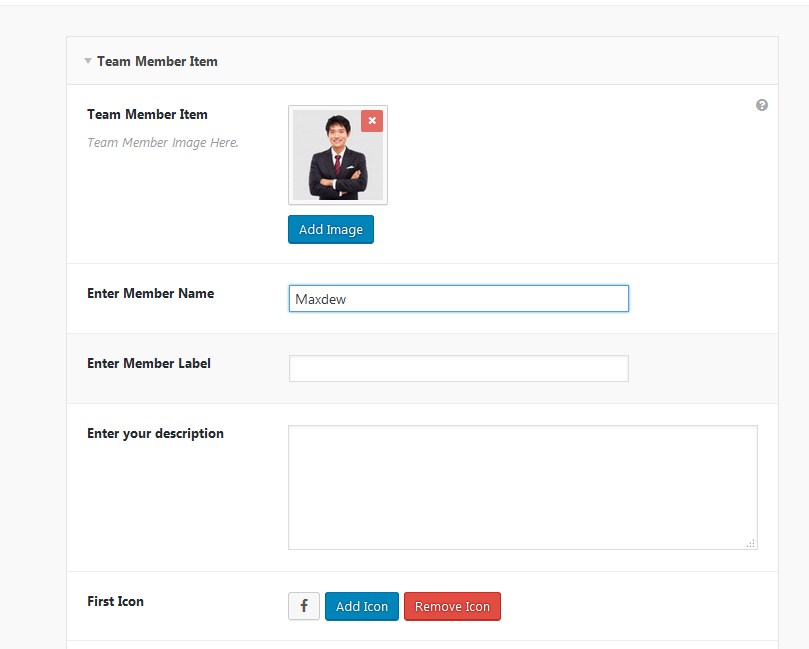Select the team member photo thumbnail

338,155
